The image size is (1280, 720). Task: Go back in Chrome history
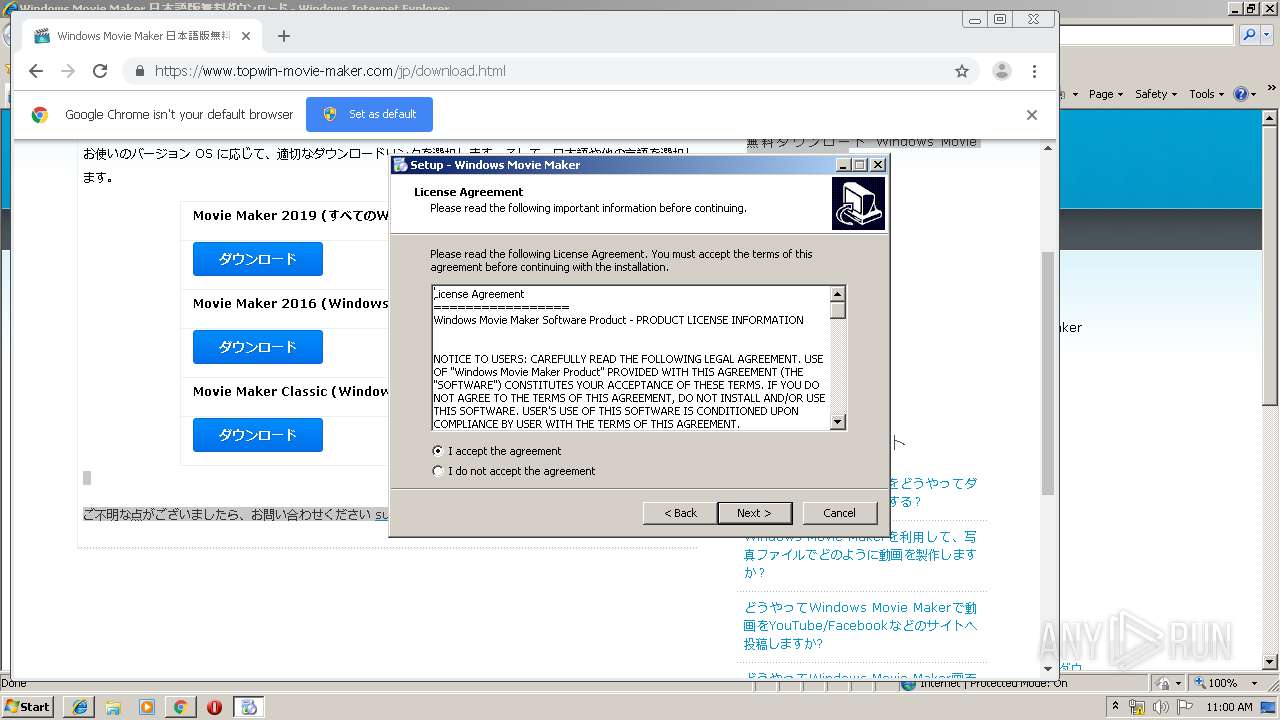click(36, 71)
